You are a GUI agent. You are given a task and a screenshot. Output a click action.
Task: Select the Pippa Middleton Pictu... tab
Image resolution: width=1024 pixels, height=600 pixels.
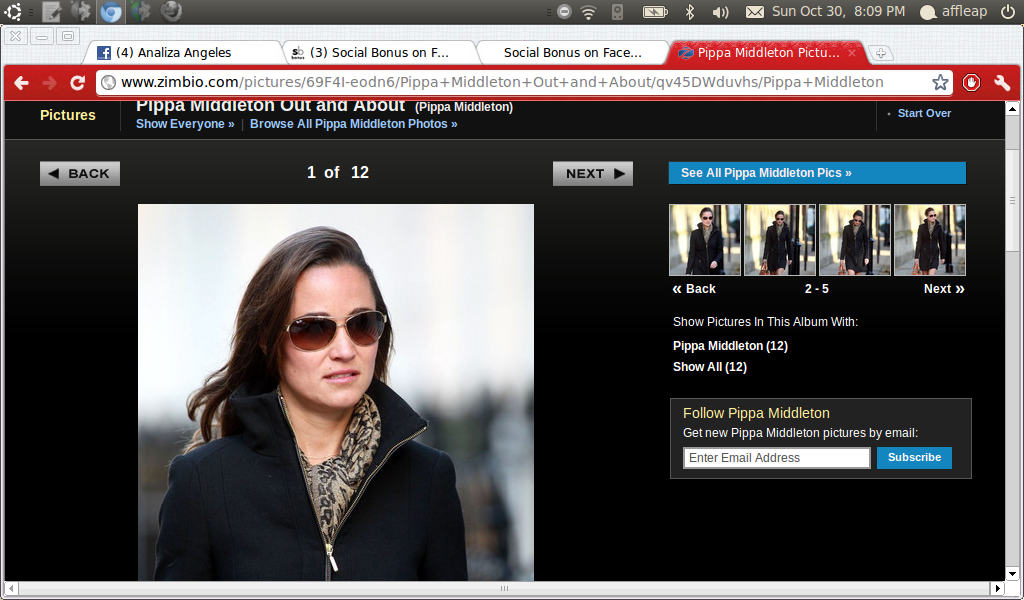[x=768, y=53]
